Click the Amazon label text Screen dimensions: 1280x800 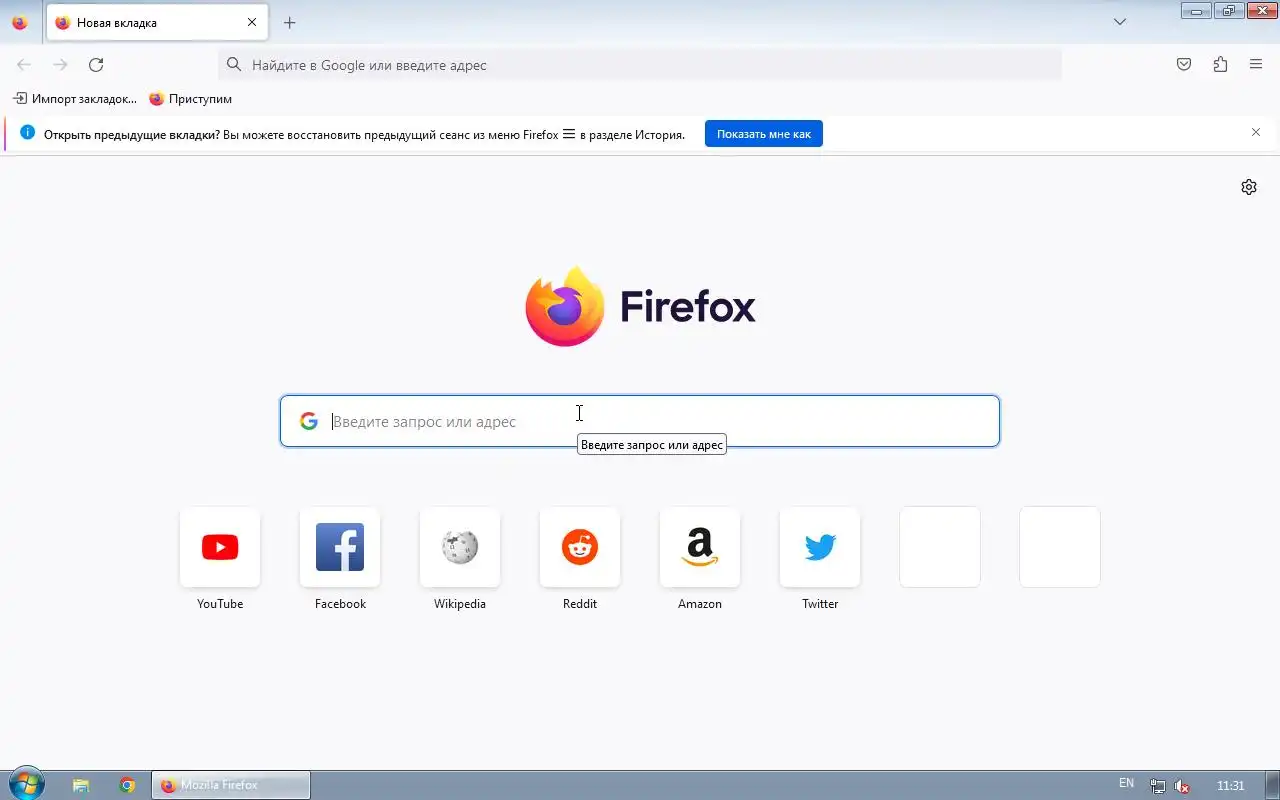pyautogui.click(x=700, y=604)
